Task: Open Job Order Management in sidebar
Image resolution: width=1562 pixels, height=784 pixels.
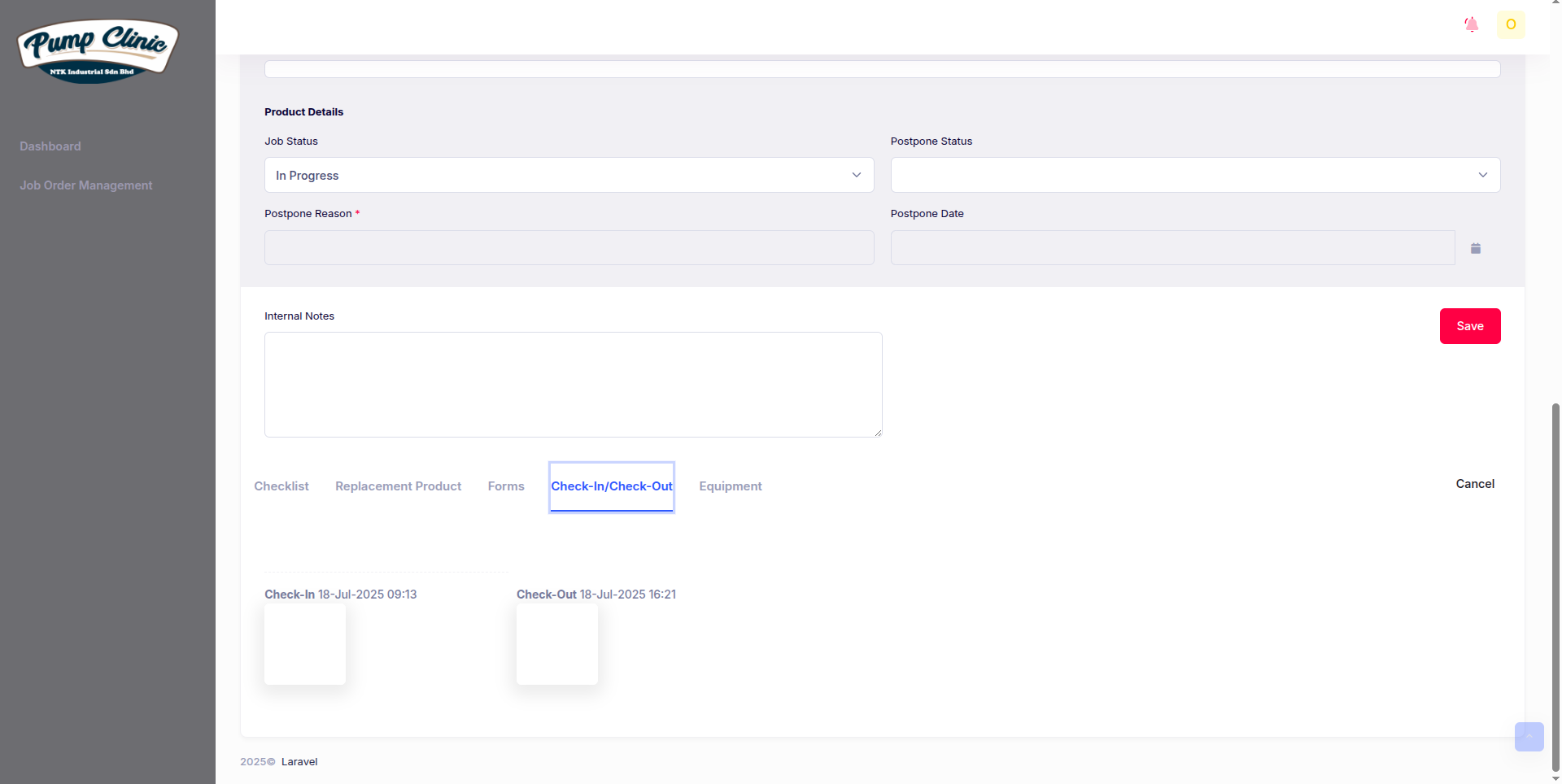Action: pos(86,185)
